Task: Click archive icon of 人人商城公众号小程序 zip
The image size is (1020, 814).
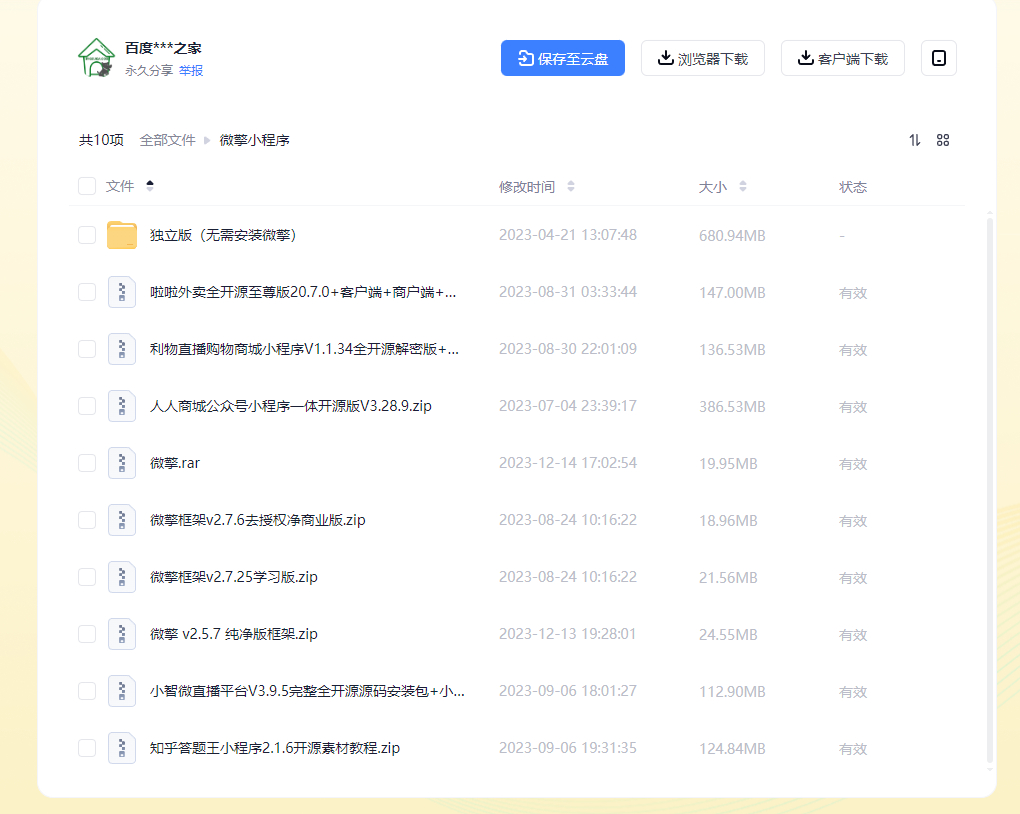Action: tap(122, 406)
